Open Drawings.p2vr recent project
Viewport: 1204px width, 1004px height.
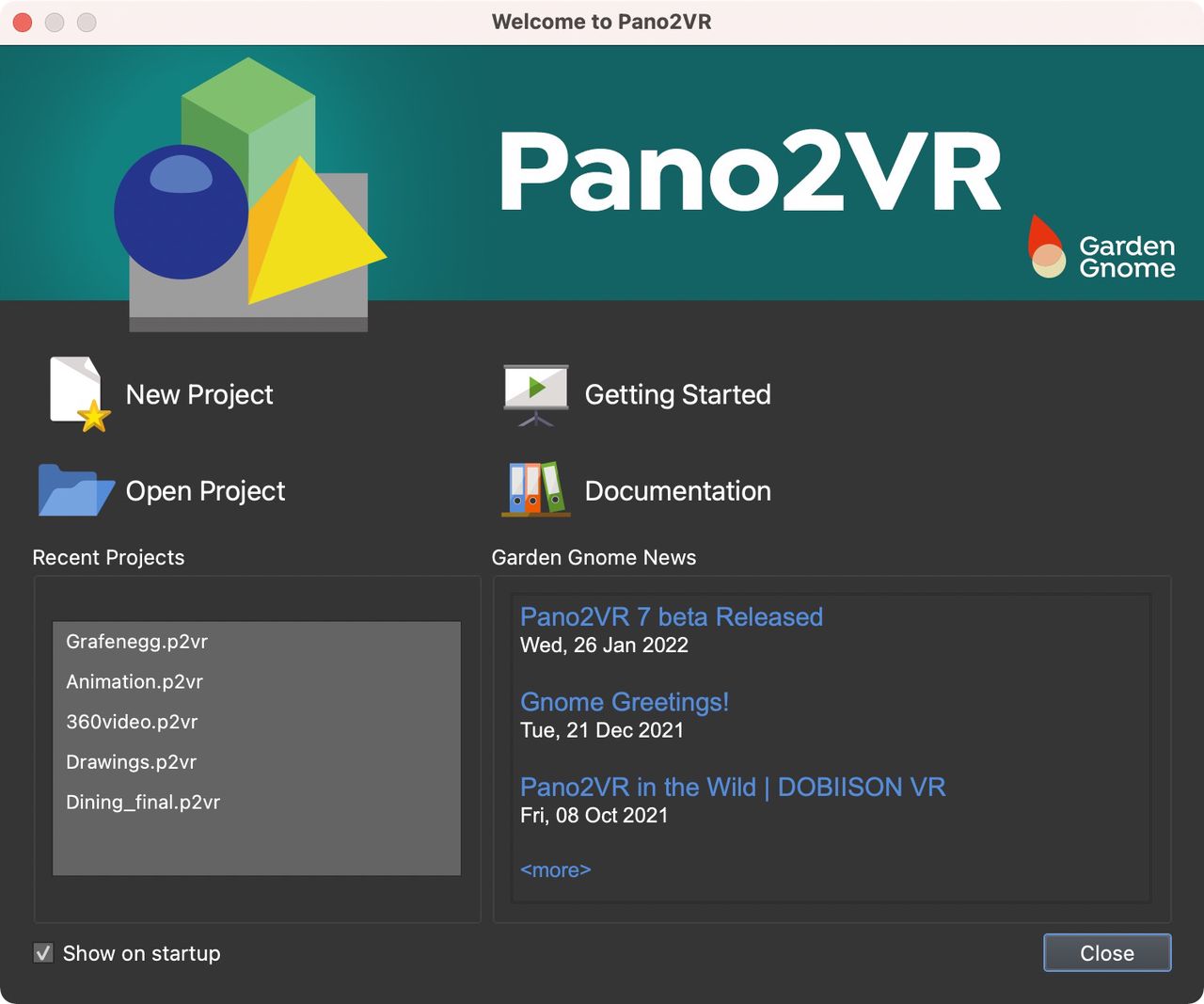click(130, 762)
